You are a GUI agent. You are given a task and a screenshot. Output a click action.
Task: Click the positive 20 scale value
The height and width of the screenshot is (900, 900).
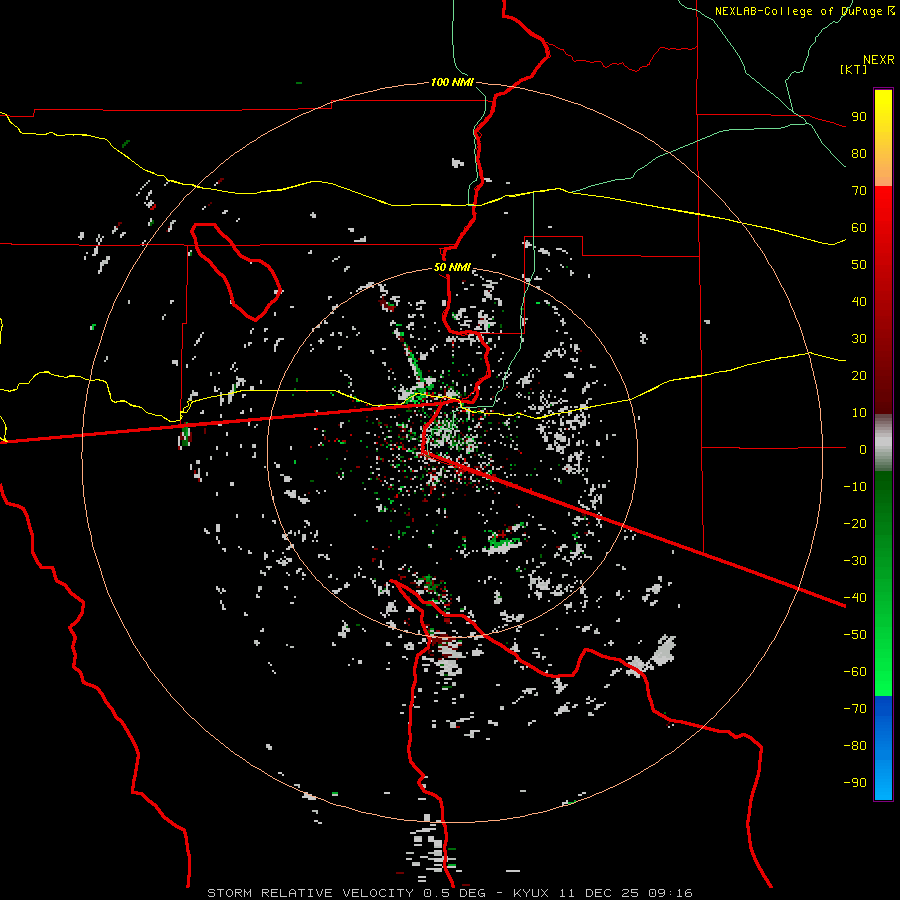pyautogui.click(x=859, y=375)
